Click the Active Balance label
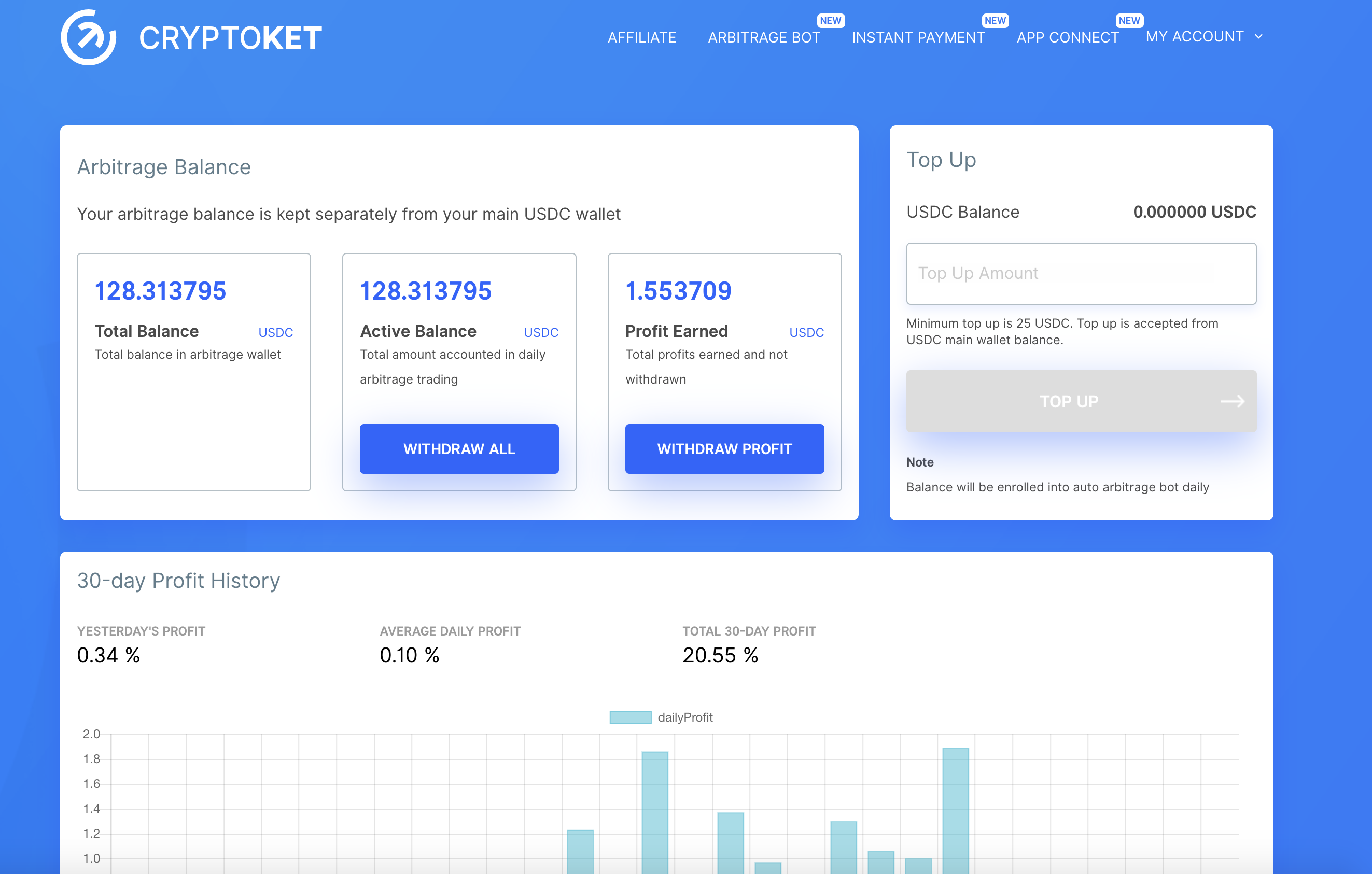The width and height of the screenshot is (1372, 874). click(x=417, y=331)
